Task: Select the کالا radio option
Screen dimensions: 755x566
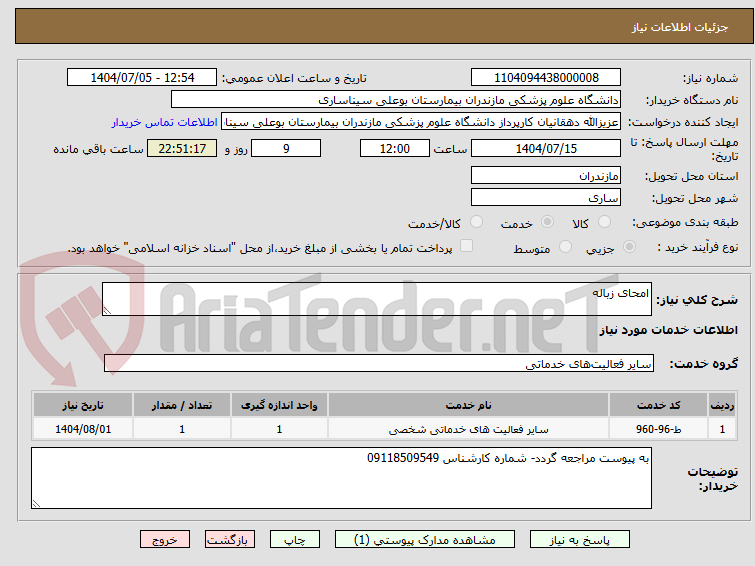Action: [x=604, y=222]
